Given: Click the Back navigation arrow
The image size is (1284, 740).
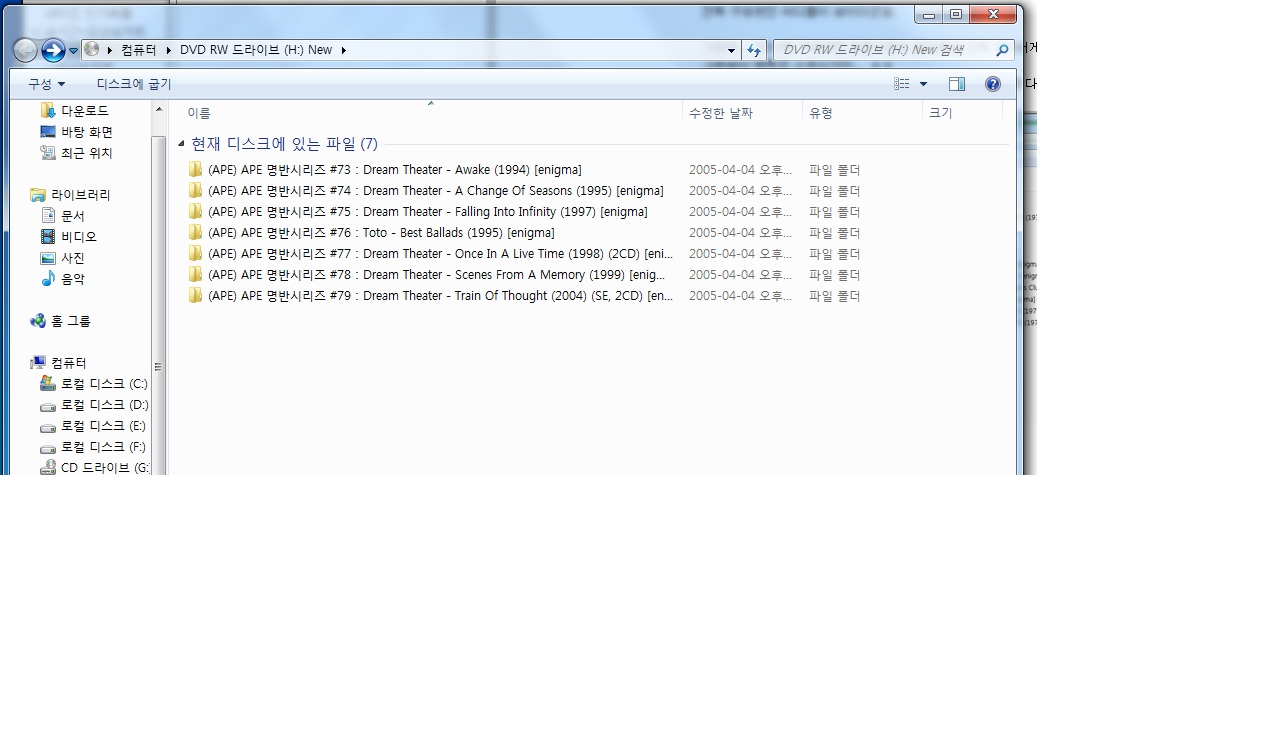Looking at the screenshot, I should [26, 50].
